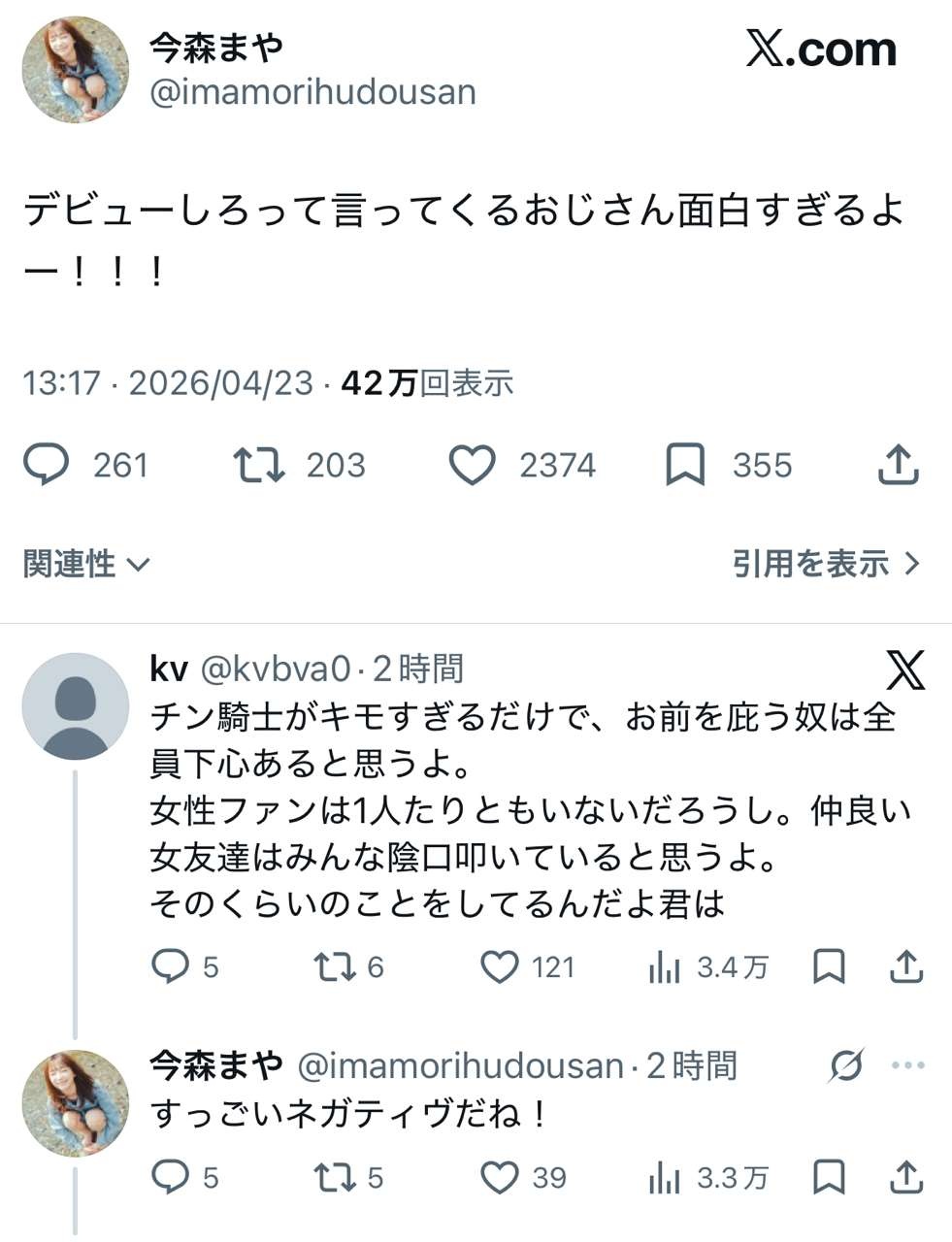Viewport: 952px width, 1242px height.
Task: Click the 今森まや profile avatar at top
Action: [76, 70]
